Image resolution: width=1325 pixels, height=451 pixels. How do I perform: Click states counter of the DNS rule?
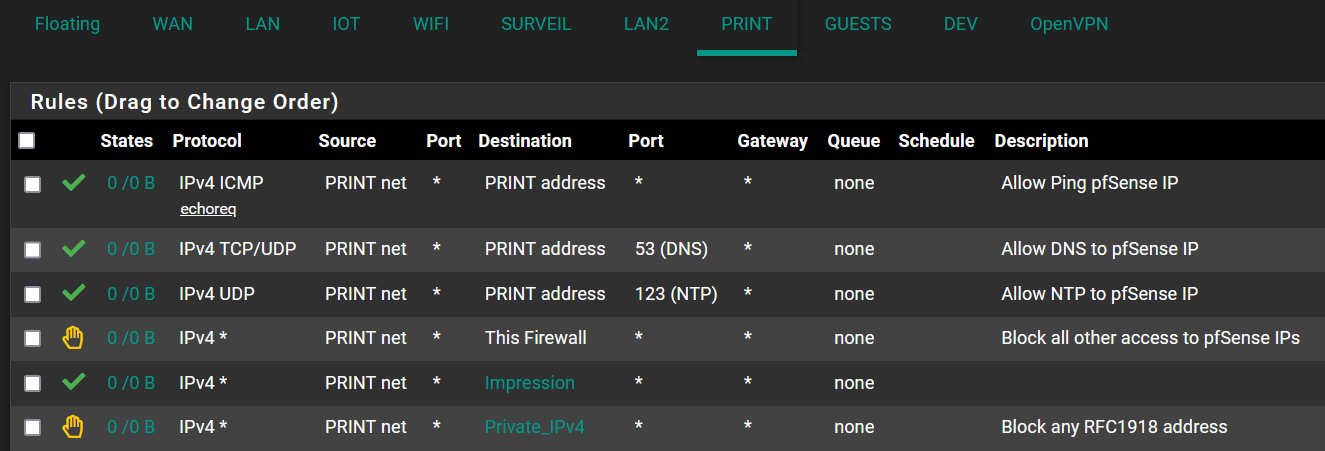[x=131, y=249]
